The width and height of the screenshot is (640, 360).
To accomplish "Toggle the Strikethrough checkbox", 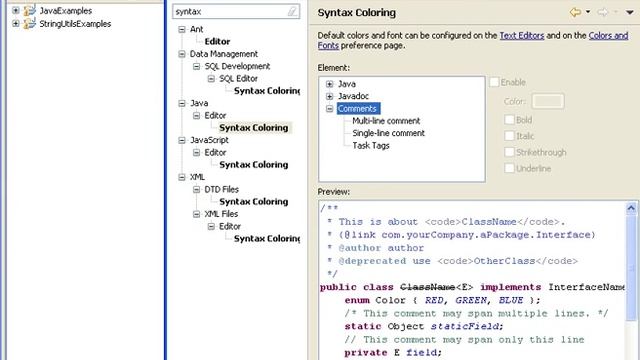I will (509, 152).
